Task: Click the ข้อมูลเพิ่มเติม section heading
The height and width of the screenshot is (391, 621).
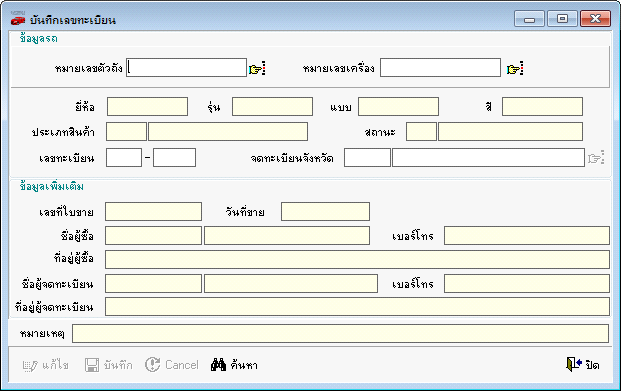Action: coord(52,186)
